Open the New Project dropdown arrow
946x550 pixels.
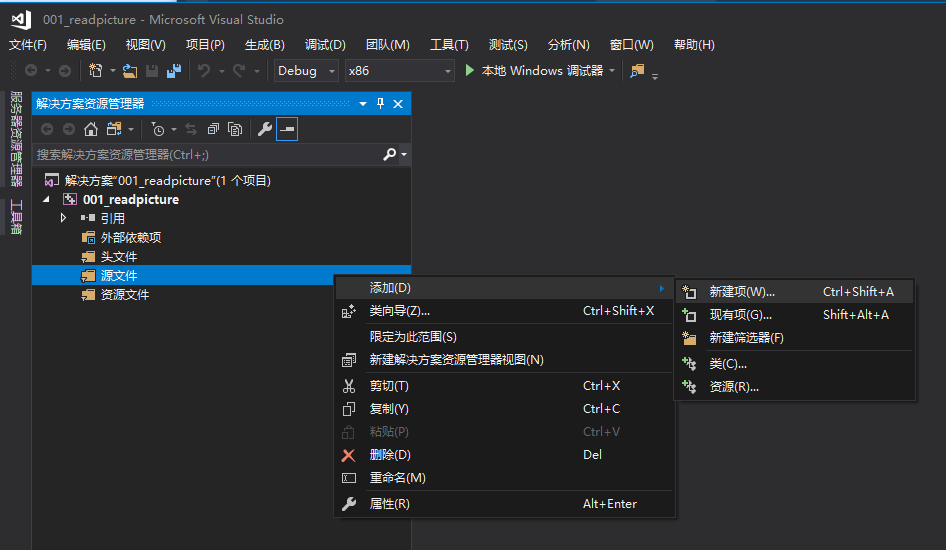(x=112, y=71)
